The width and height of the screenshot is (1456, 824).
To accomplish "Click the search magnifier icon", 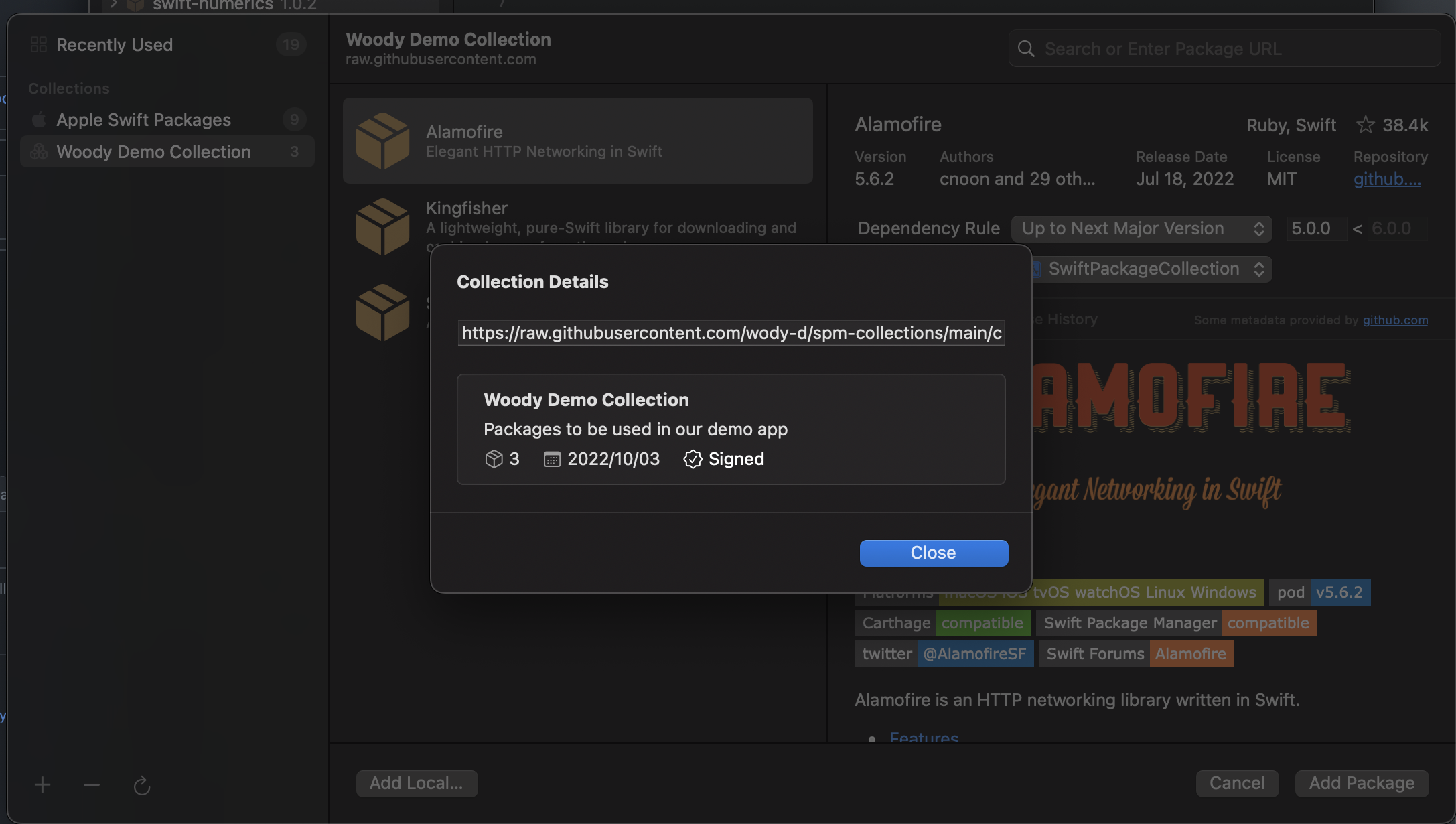I will 1026,49.
